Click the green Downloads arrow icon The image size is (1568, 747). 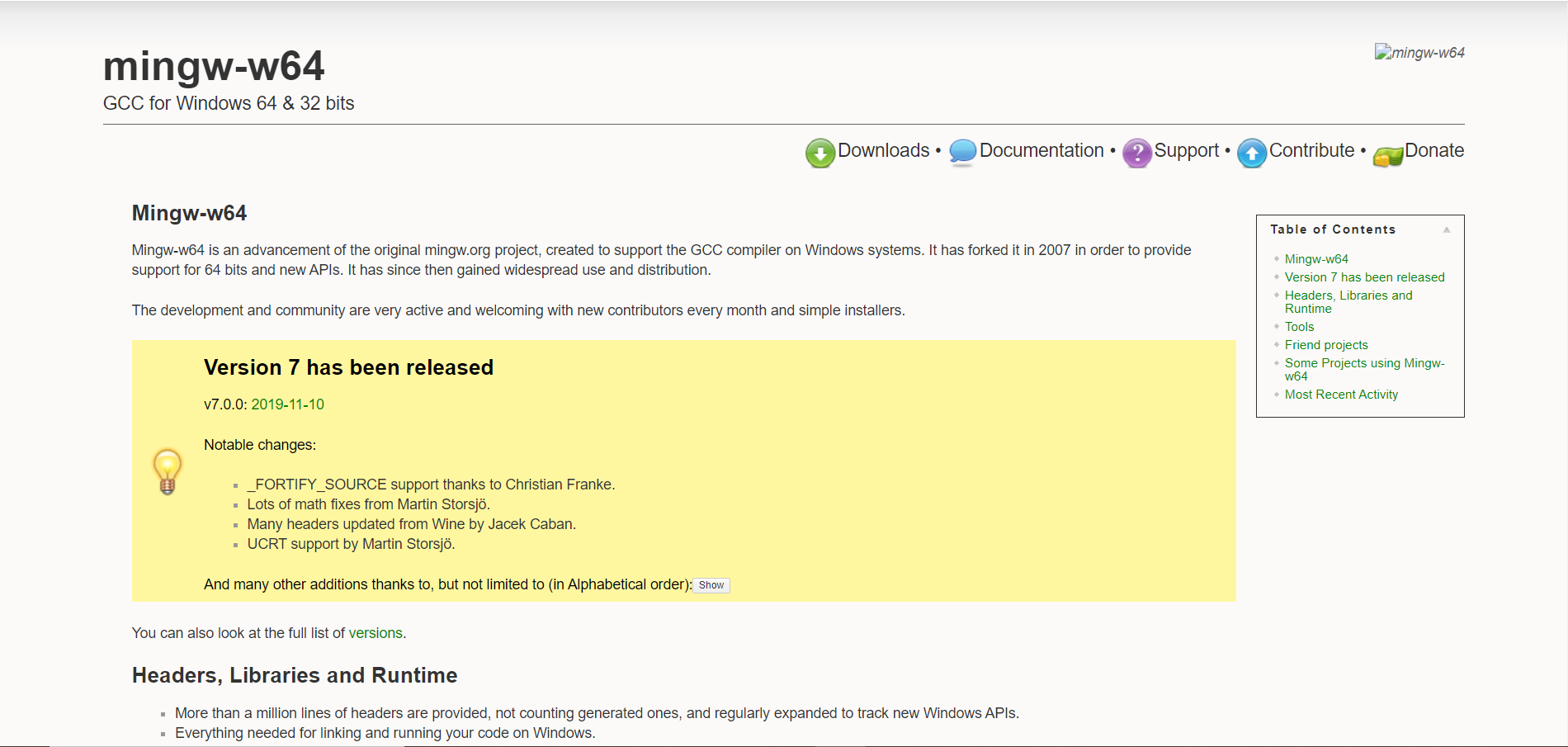820,153
